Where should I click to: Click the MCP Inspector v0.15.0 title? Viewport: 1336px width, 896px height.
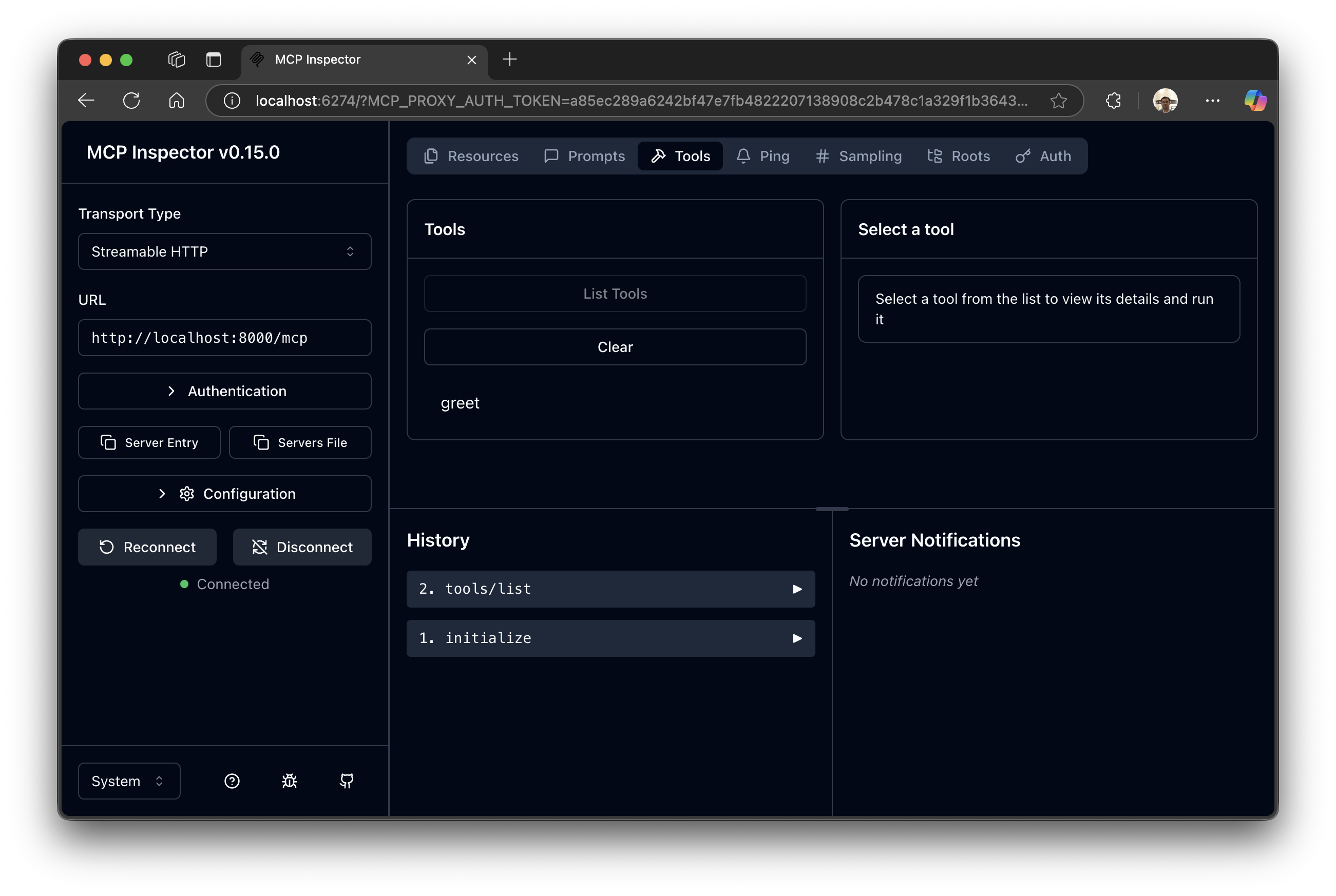point(183,152)
